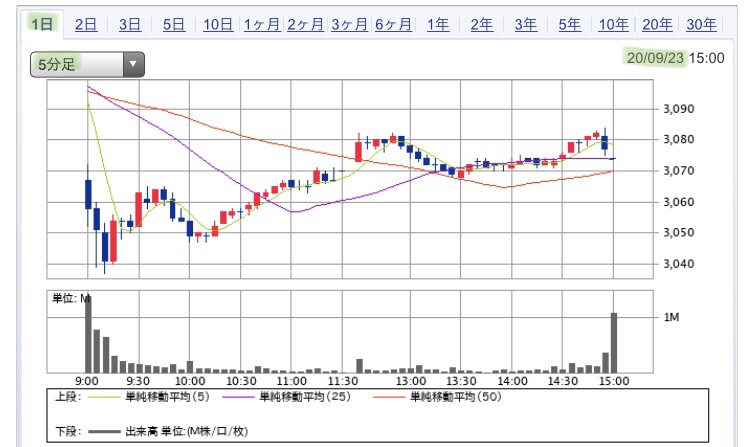Click the 15:00 timestamp near the date
The width and height of the screenshot is (750, 447).
click(x=707, y=58)
